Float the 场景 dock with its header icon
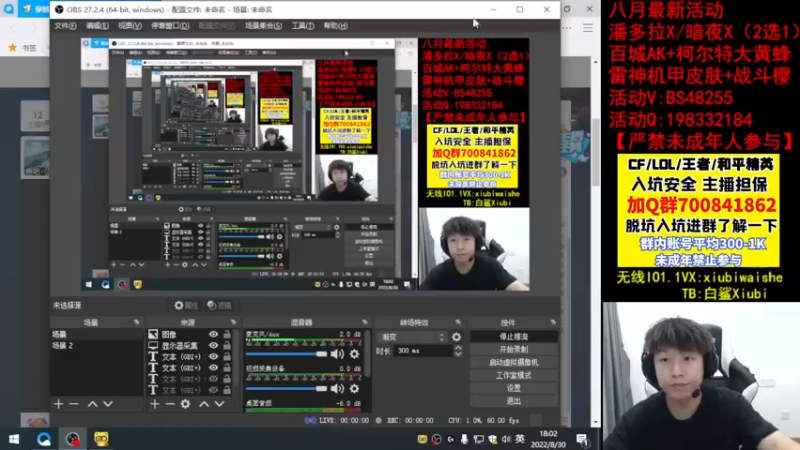 (136, 322)
